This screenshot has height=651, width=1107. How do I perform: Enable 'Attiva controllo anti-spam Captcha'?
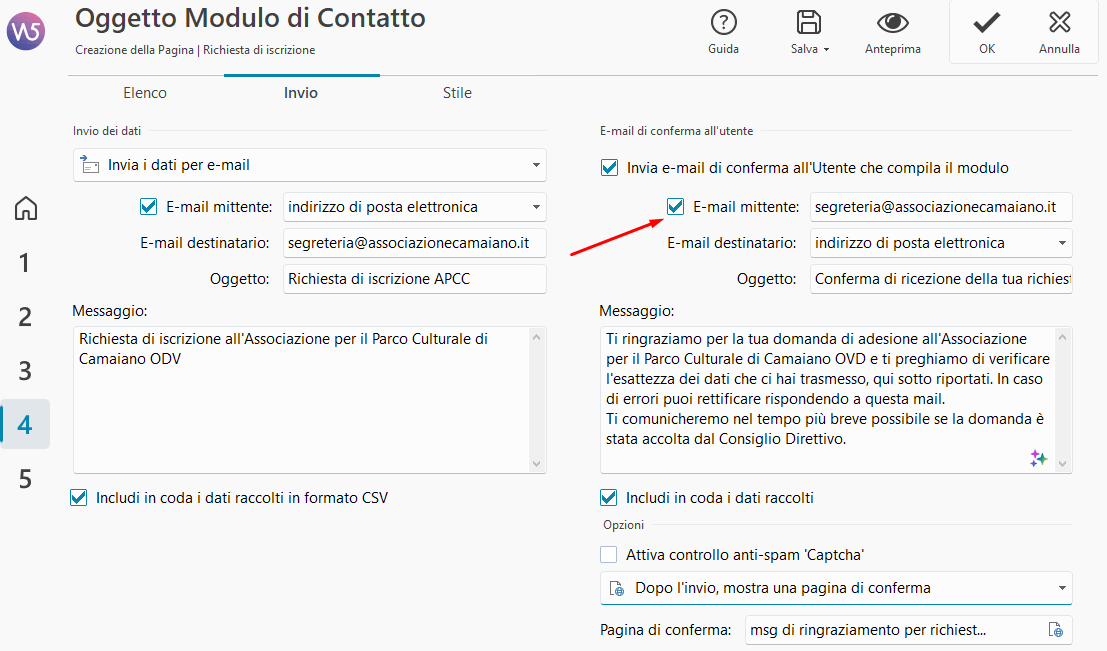(x=609, y=555)
